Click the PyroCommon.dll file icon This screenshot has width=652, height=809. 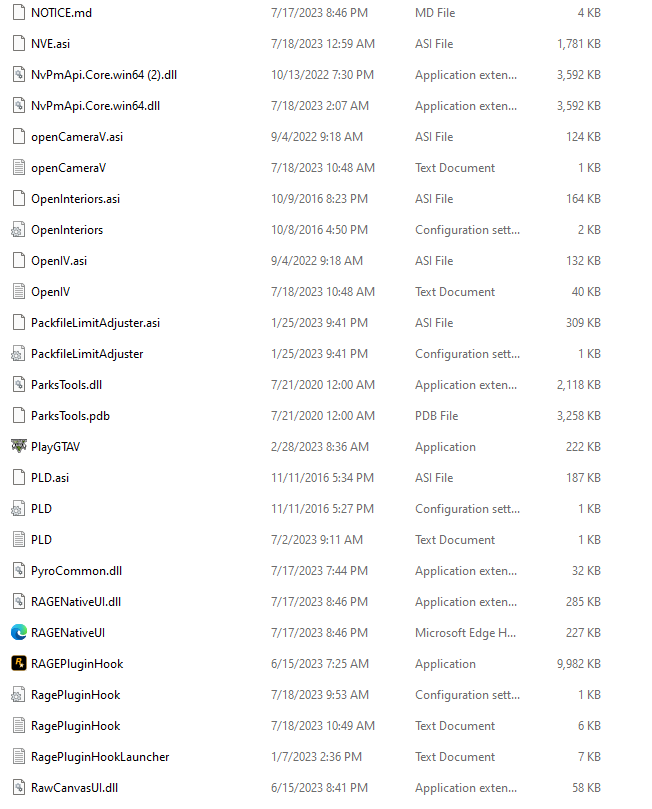pyautogui.click(x=19, y=570)
